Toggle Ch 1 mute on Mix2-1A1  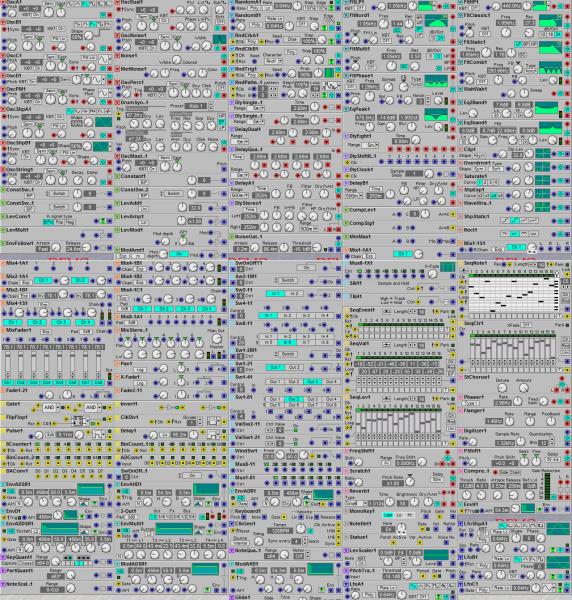click(42, 280)
